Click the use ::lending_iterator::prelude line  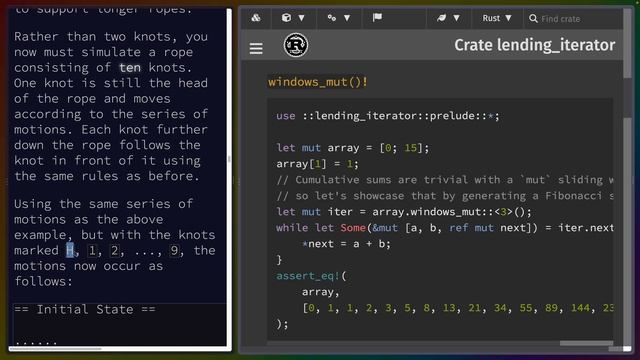pos(388,116)
